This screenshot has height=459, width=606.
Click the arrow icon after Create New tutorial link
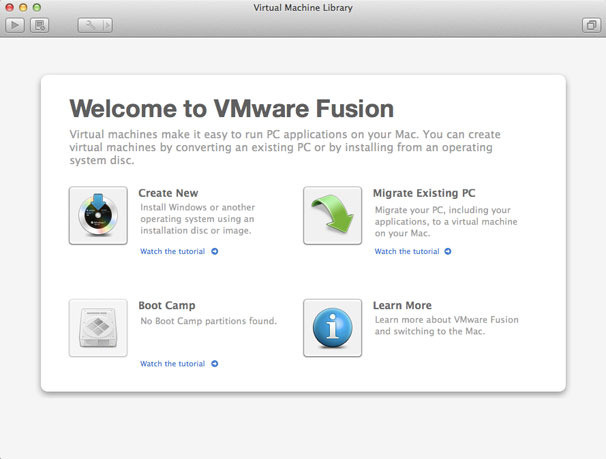point(214,252)
